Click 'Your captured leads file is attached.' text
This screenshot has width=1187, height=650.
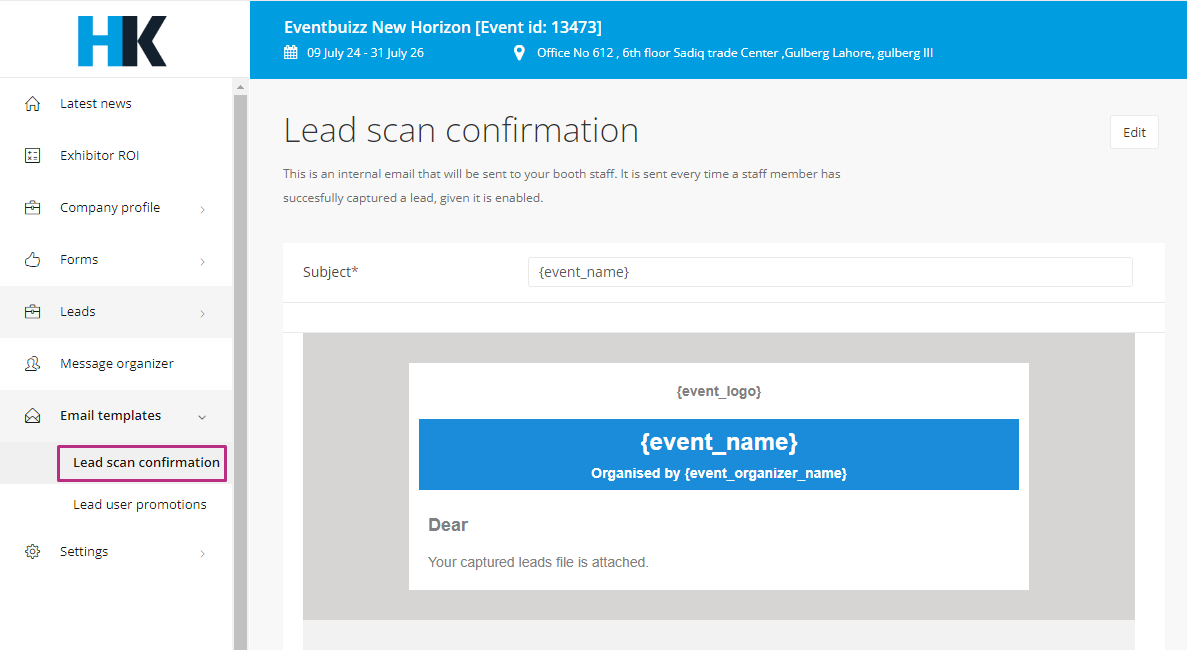(538, 562)
